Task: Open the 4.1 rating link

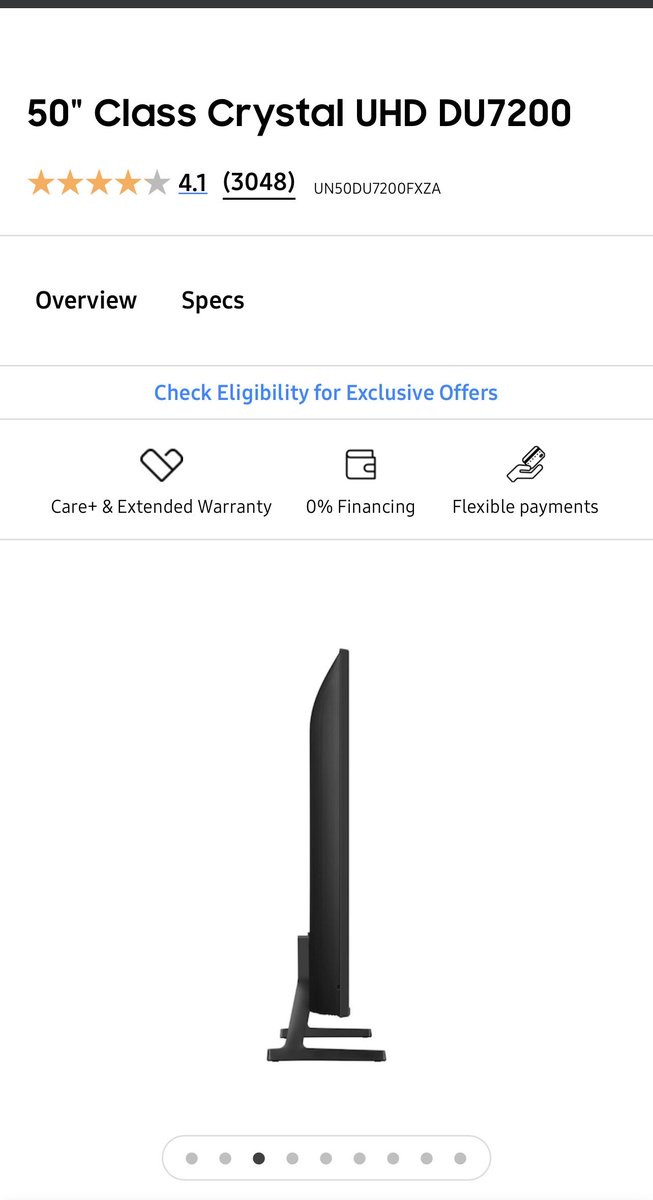Action: [193, 183]
